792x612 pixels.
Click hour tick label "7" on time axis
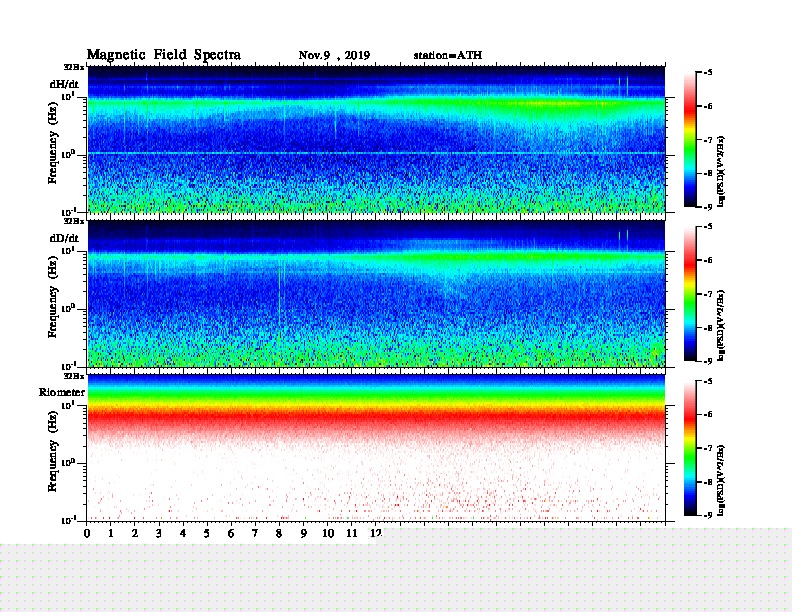(x=255, y=533)
